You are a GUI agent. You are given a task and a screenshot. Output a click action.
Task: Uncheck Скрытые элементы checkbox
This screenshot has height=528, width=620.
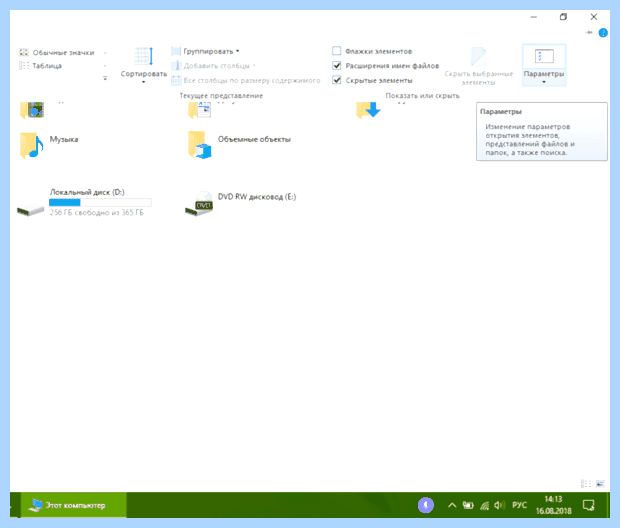[x=336, y=80]
